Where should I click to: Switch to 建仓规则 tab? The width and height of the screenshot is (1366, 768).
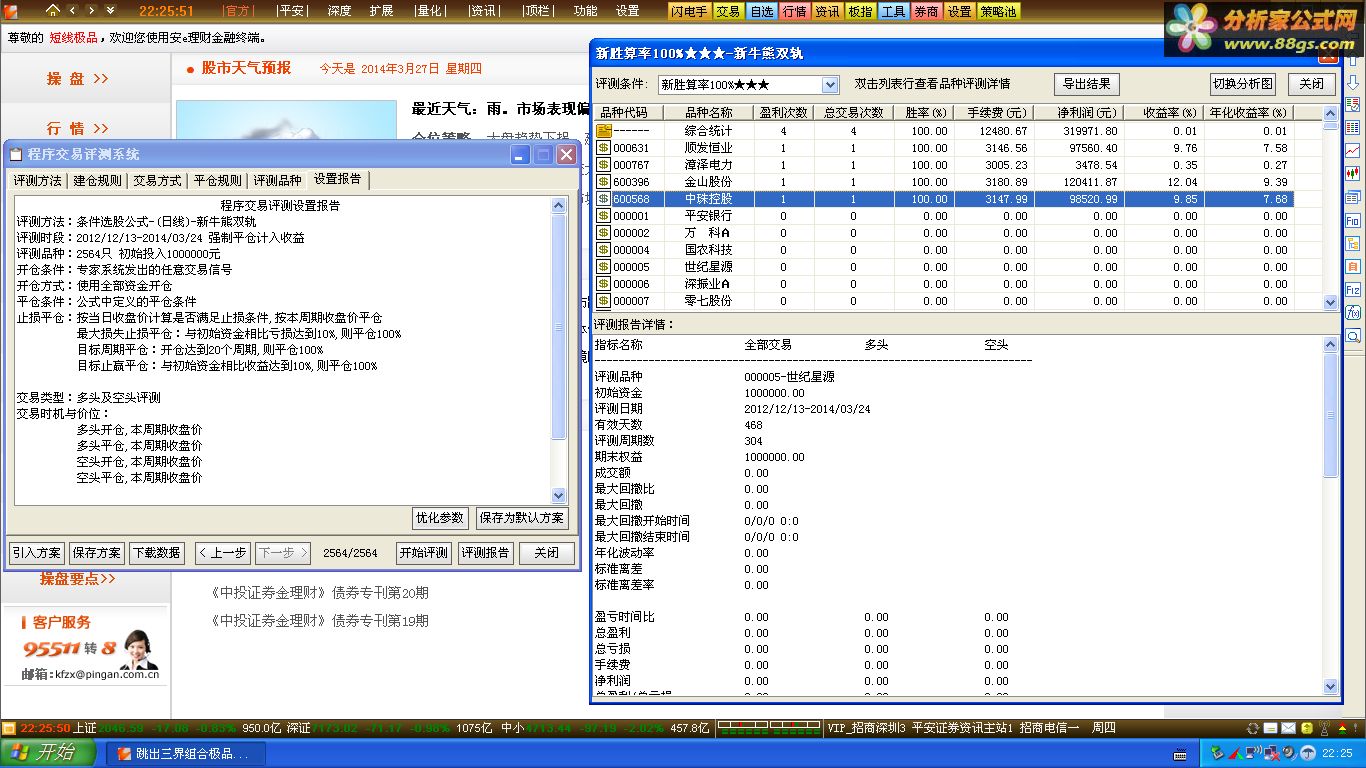[x=97, y=181]
